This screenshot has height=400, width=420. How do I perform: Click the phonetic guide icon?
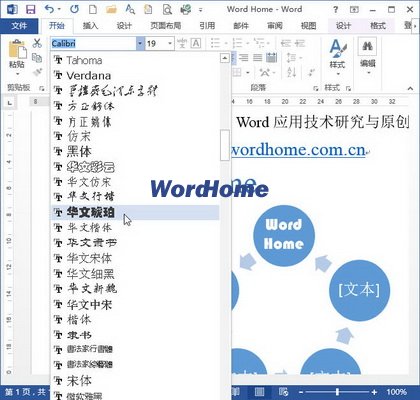tap(182, 43)
